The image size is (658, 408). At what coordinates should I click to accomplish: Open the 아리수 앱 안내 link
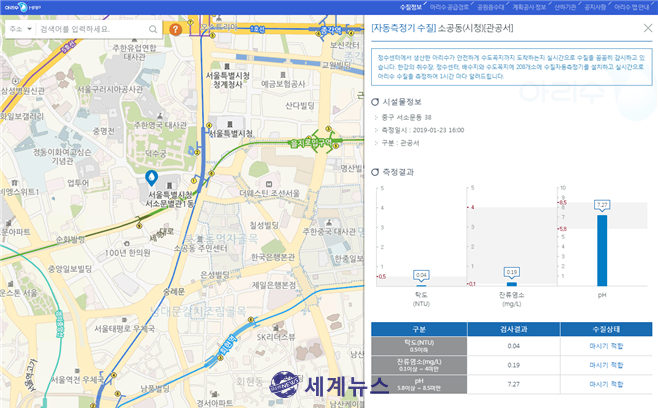631,6
